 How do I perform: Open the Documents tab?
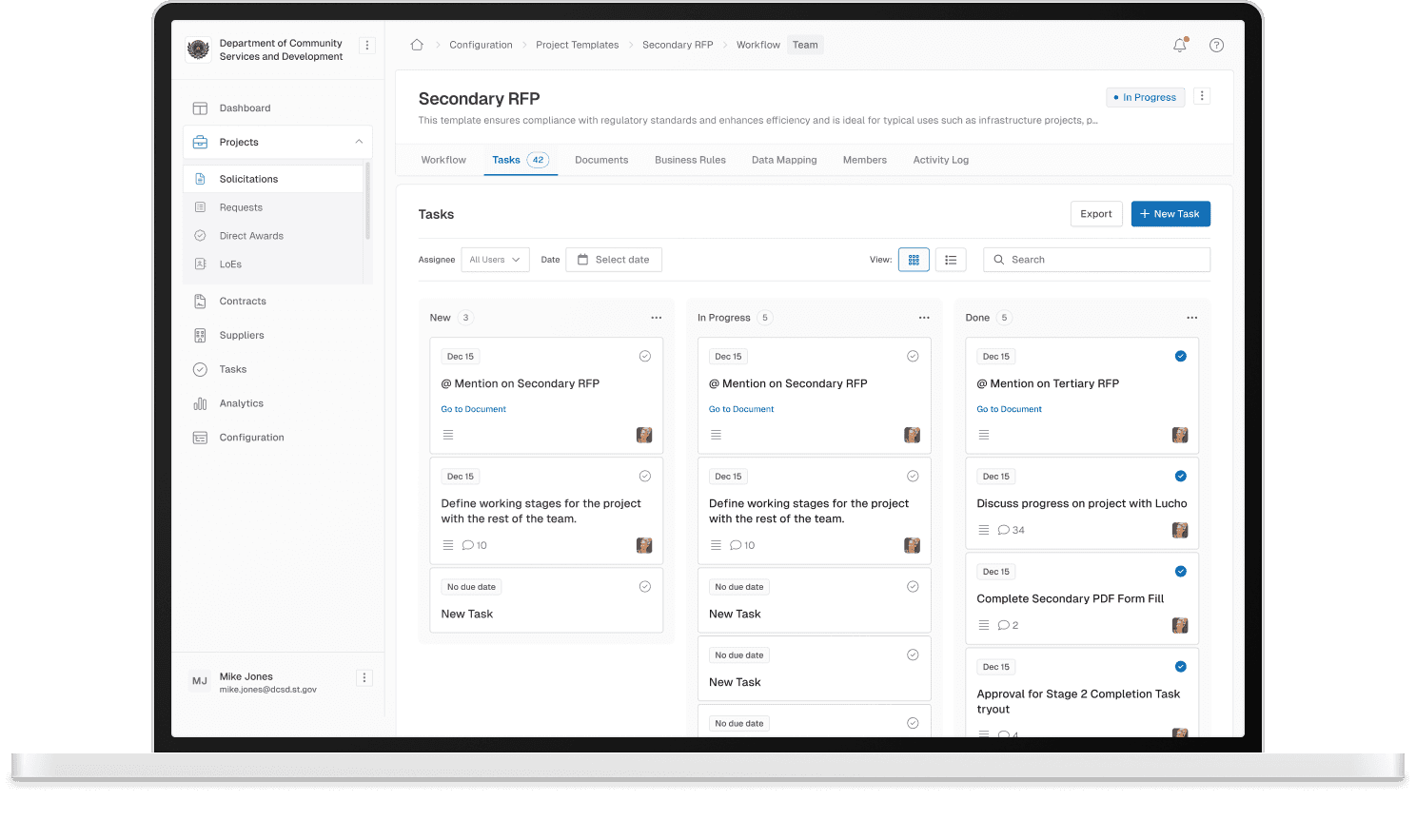pyautogui.click(x=601, y=160)
